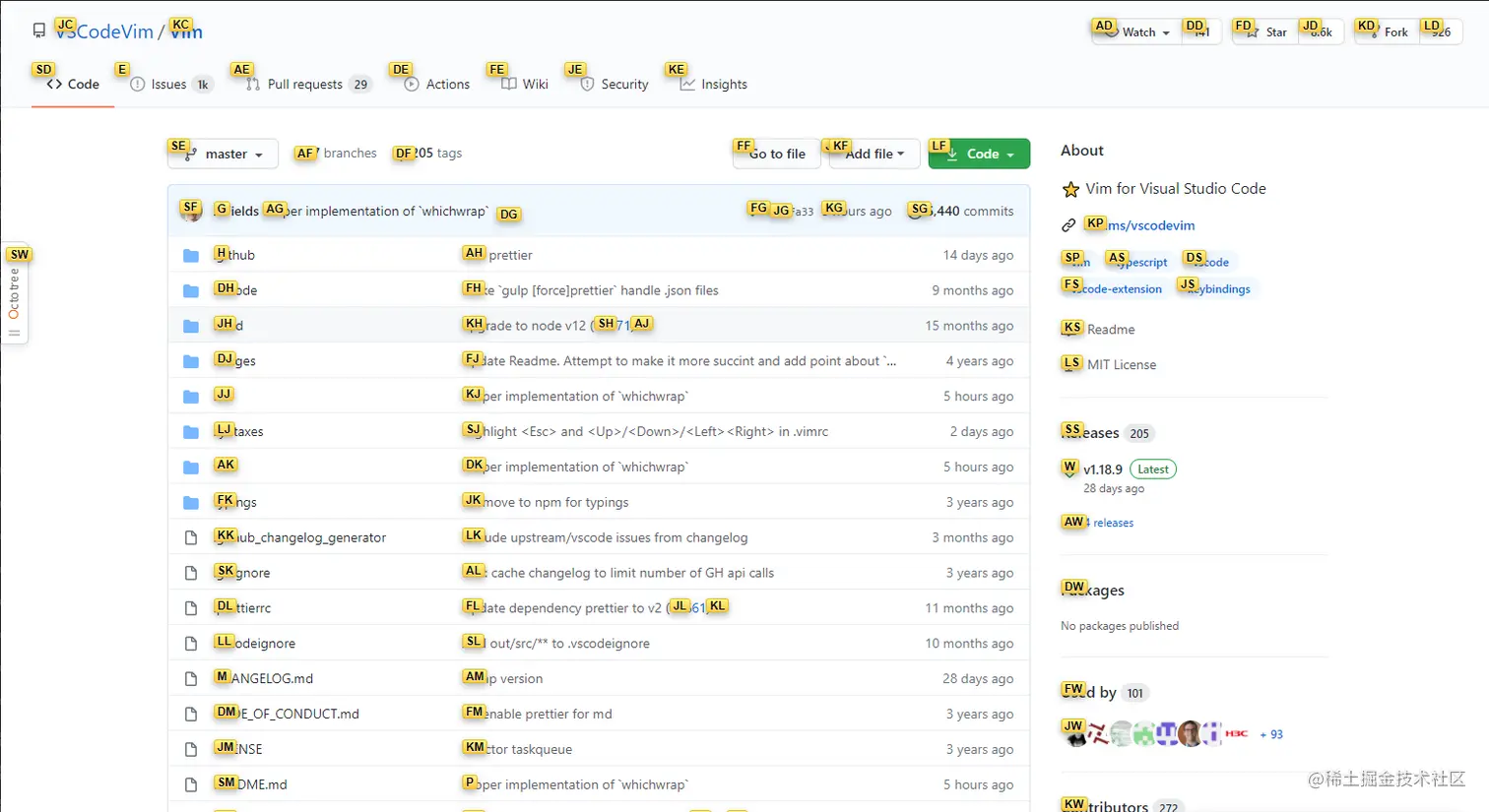Open the _changelog_generator file
Image resolution: width=1489 pixels, height=812 pixels.
coord(300,538)
